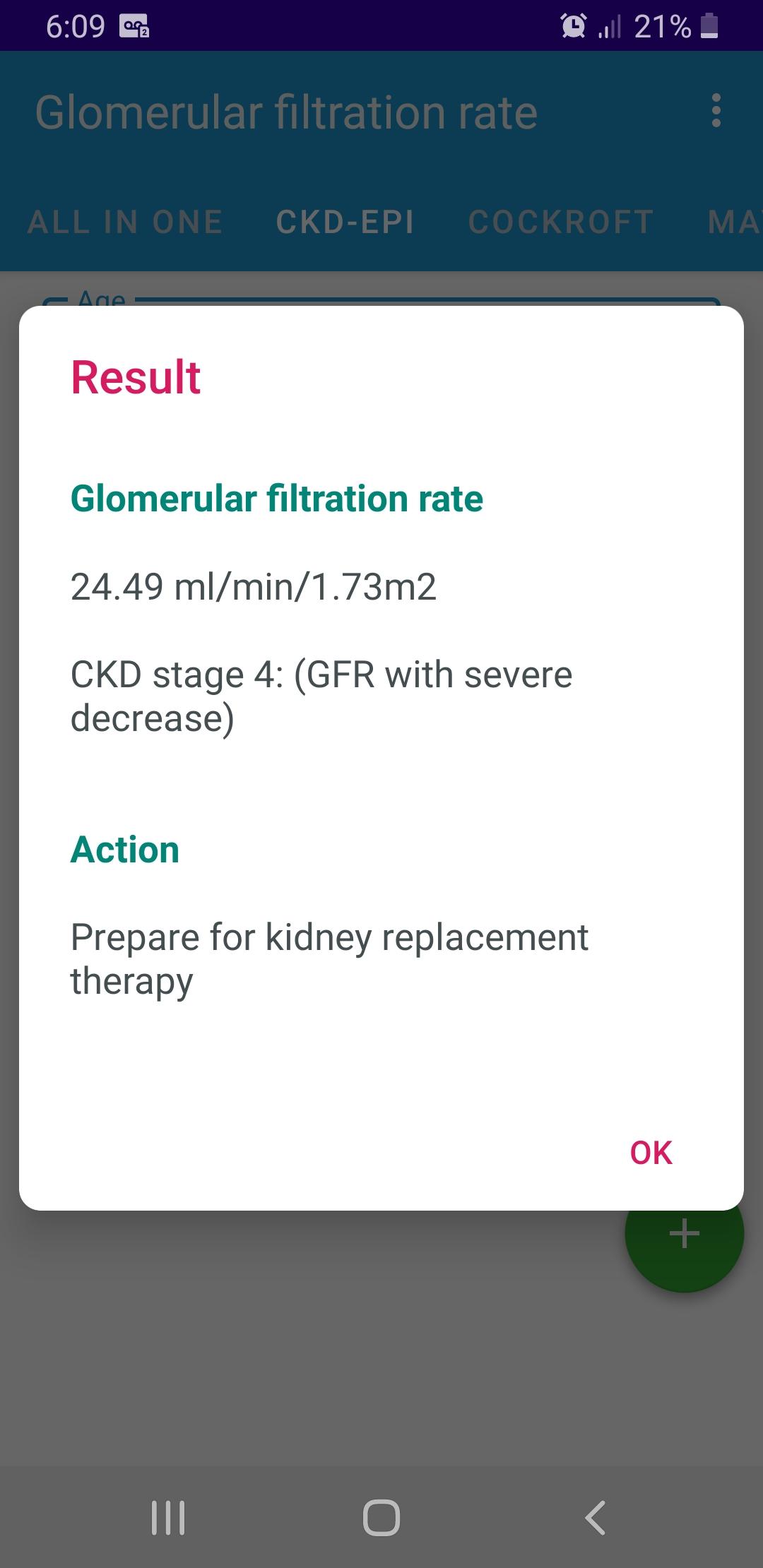This screenshot has height=1568, width=763.
Task: Tap the 24.49 ml/min/1.73m2 result value
Action: click(x=254, y=587)
